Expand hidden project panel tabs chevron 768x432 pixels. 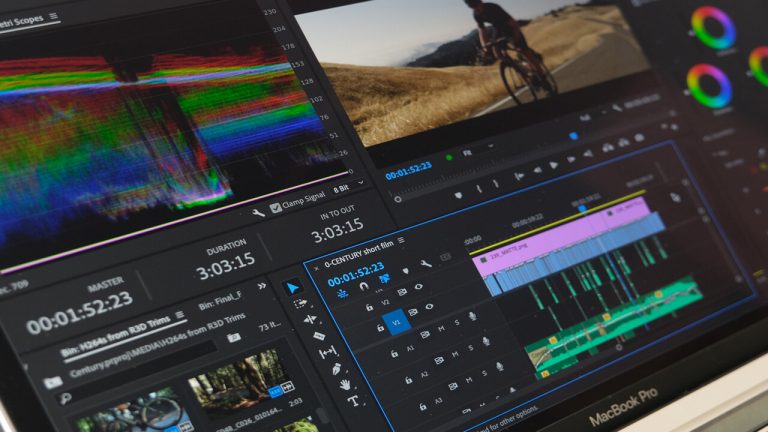(x=262, y=285)
